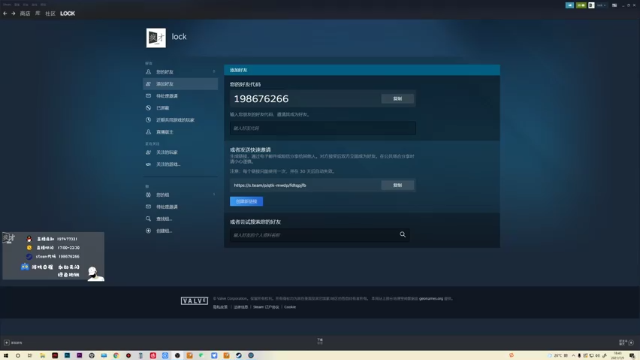Image resolution: width=640 pixels, height=360 pixels.
Task: Click the search magnifier in friend search box
Action: coord(402,234)
